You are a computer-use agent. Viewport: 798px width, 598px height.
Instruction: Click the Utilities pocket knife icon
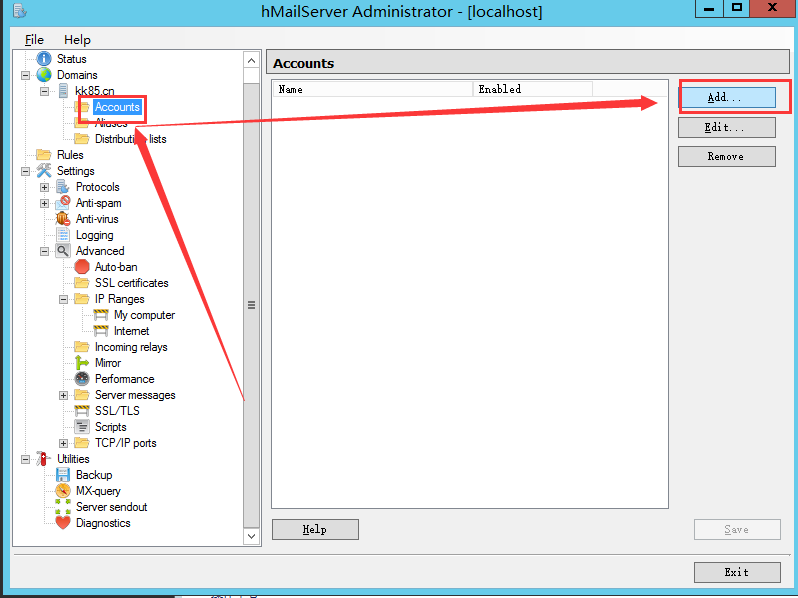point(44,459)
